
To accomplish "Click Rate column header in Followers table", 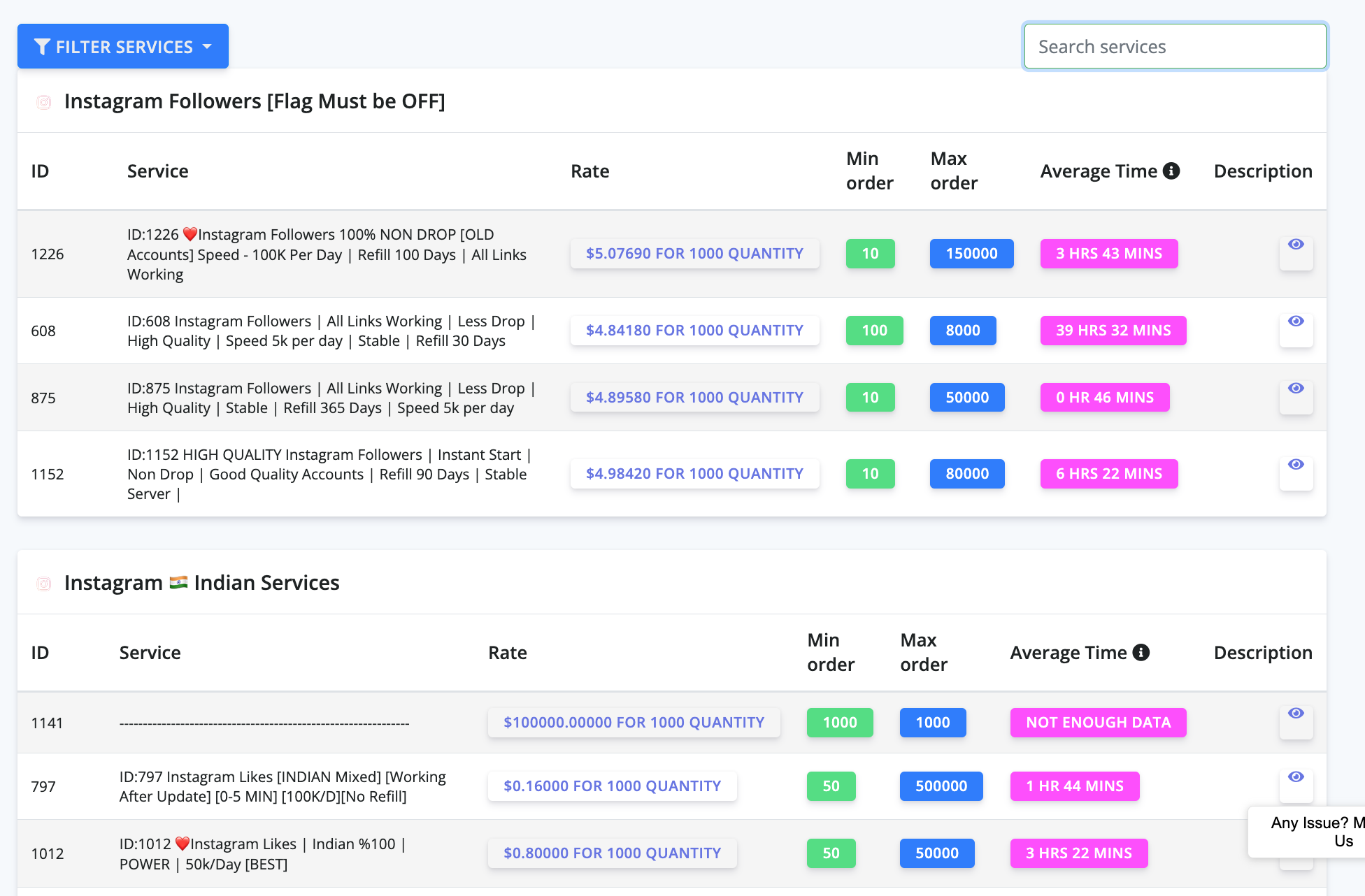I will (x=589, y=171).
